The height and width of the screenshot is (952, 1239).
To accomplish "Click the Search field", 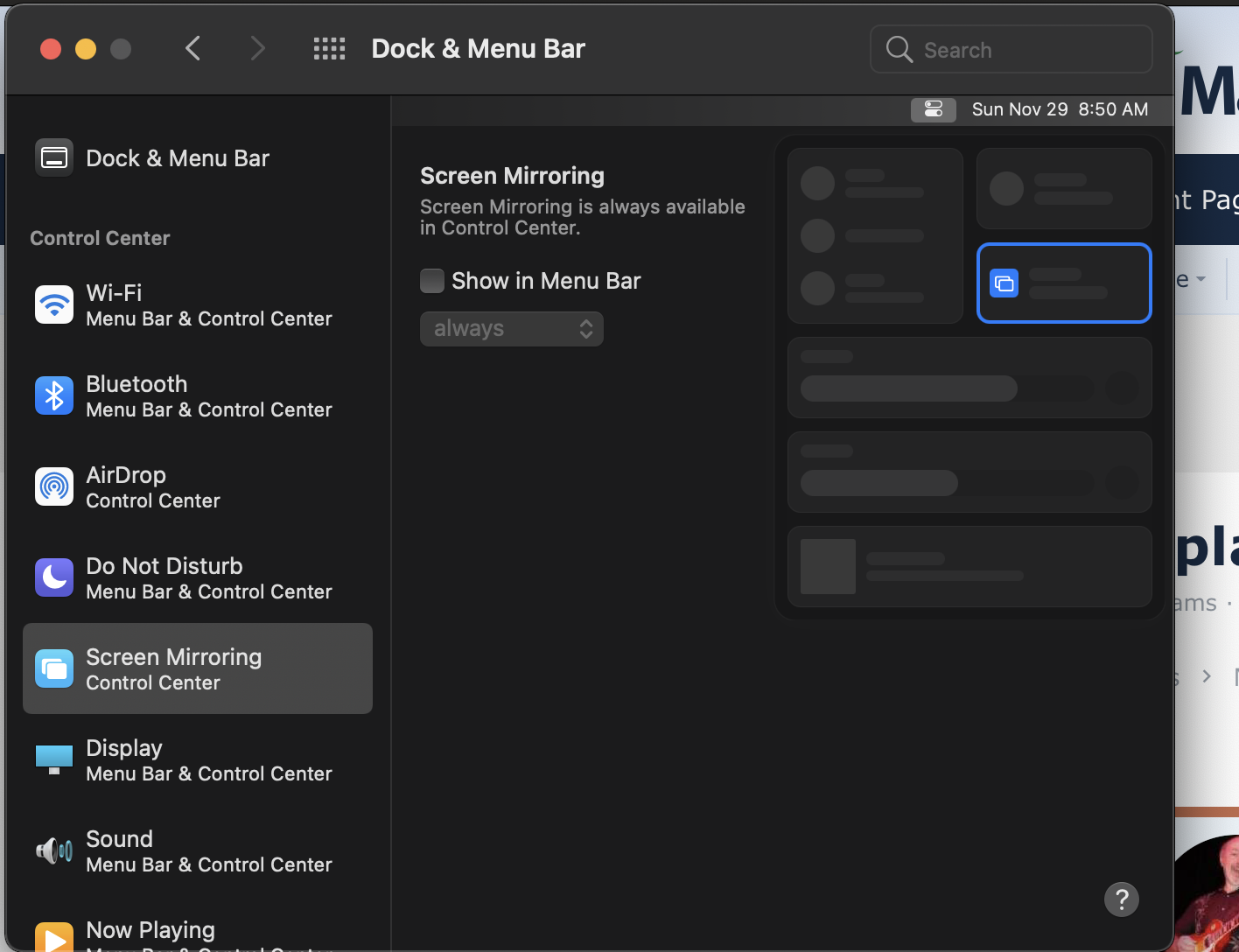I will tap(1011, 50).
